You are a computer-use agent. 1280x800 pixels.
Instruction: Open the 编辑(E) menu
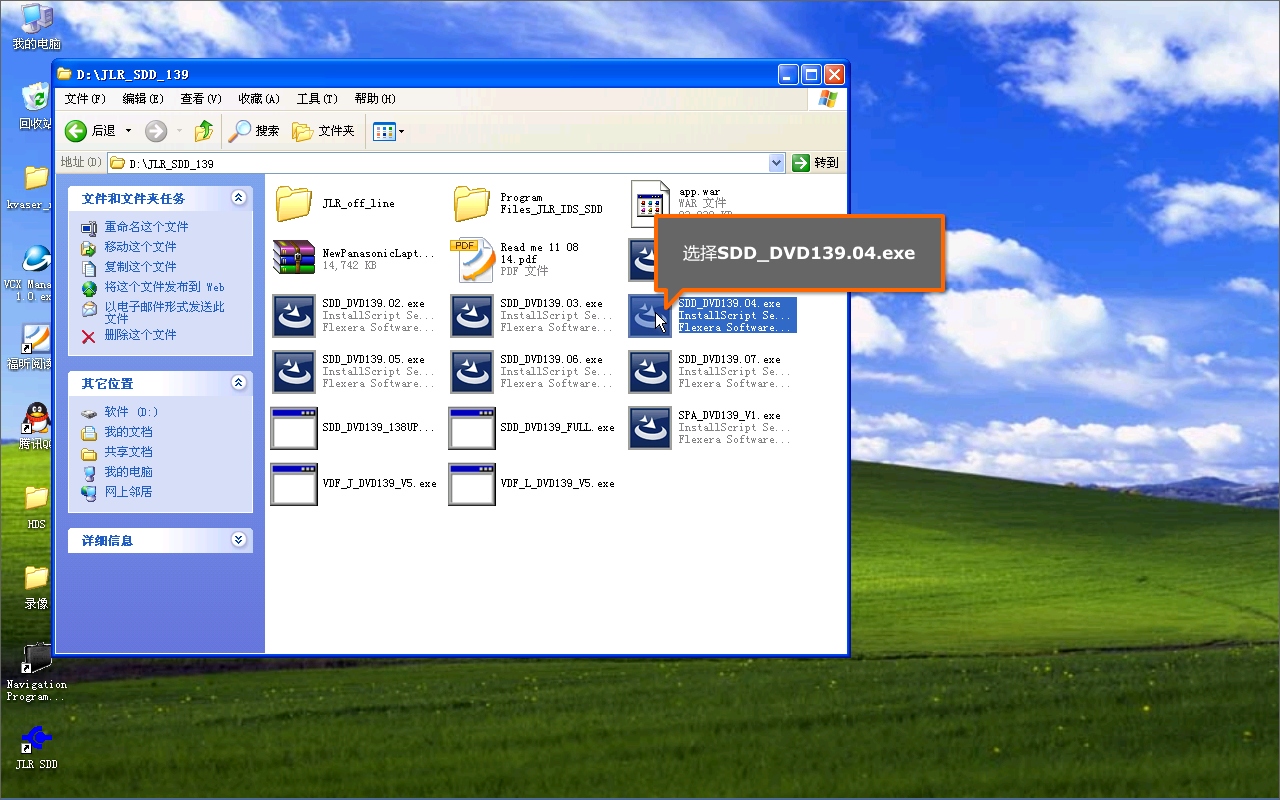click(x=143, y=98)
